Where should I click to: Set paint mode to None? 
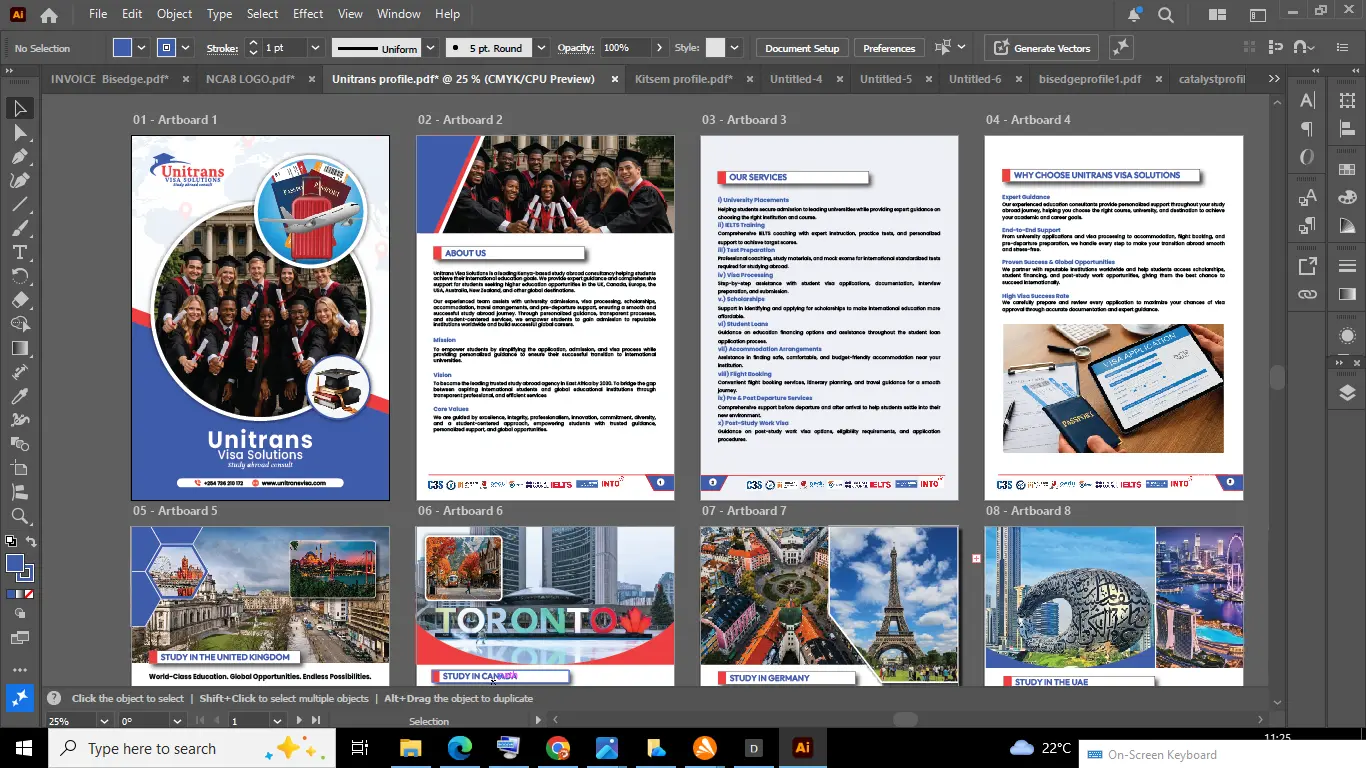coord(29,594)
